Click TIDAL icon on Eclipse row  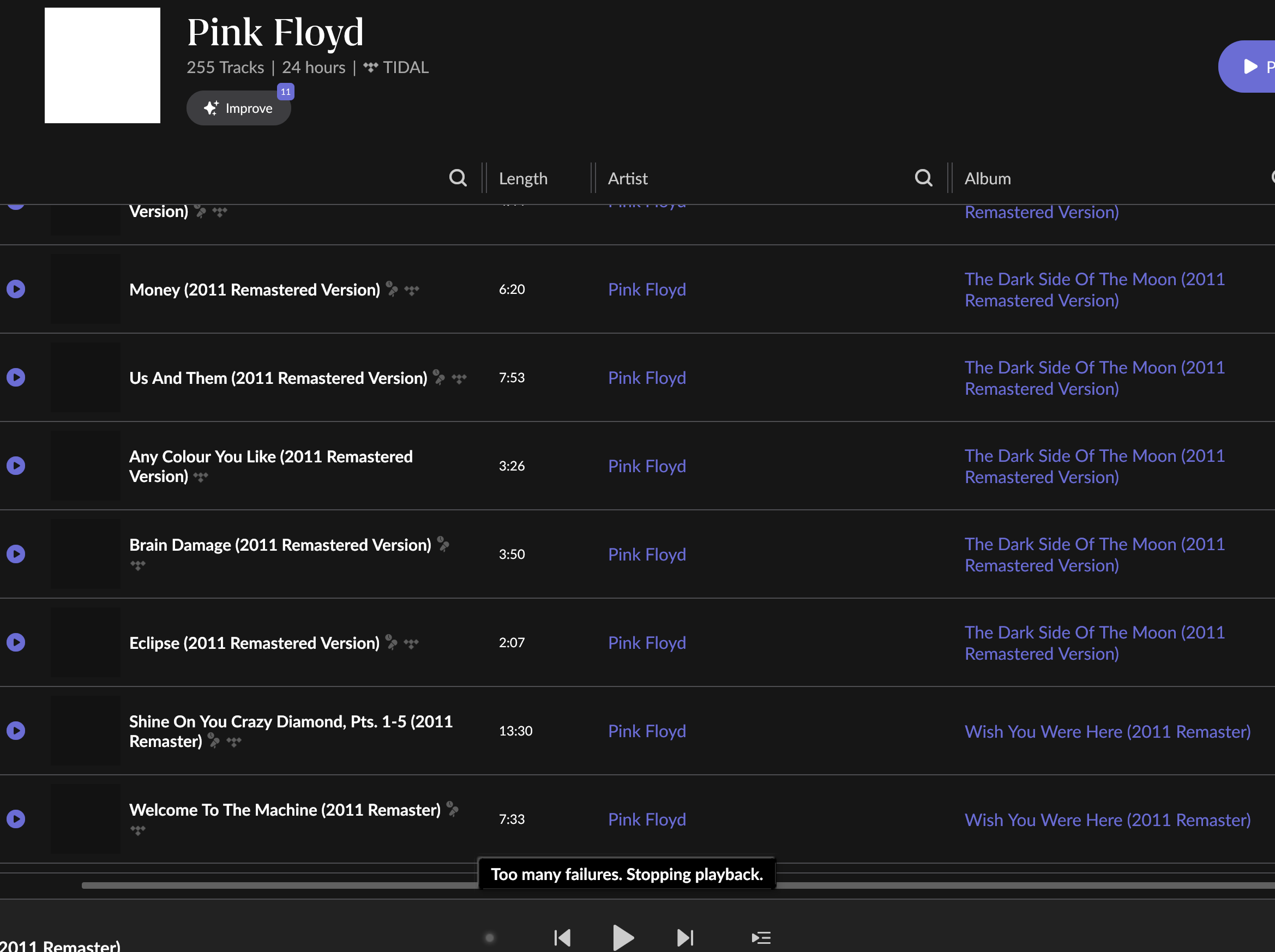pos(411,644)
